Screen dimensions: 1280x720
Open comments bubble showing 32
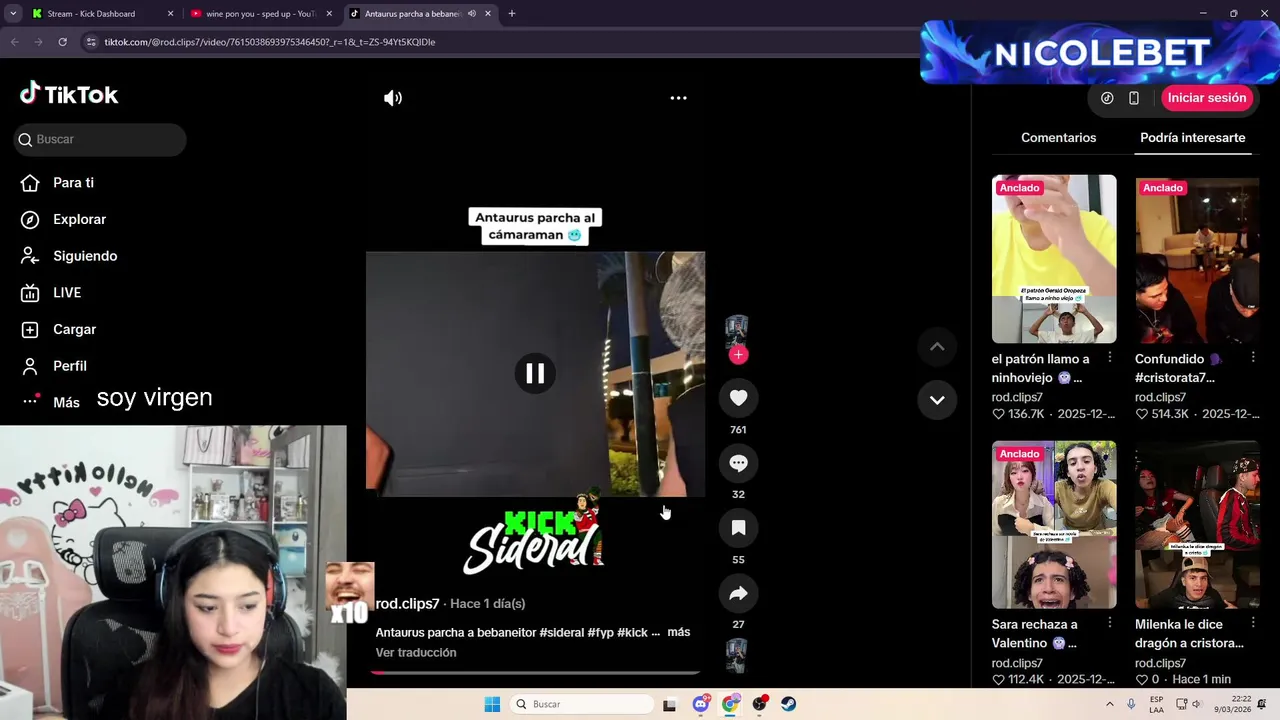738,463
